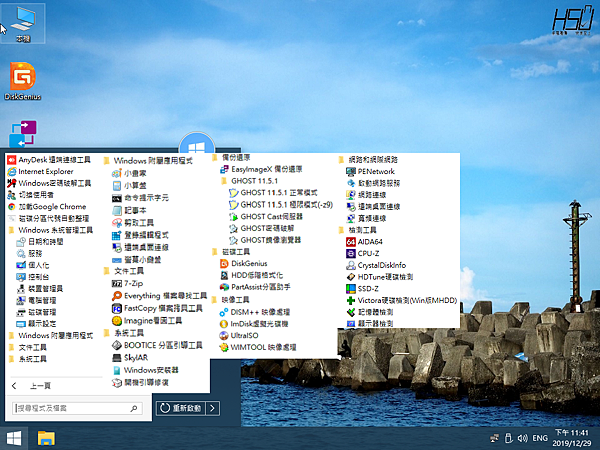
Task: Load Google Chrome entry
Action: (47, 207)
